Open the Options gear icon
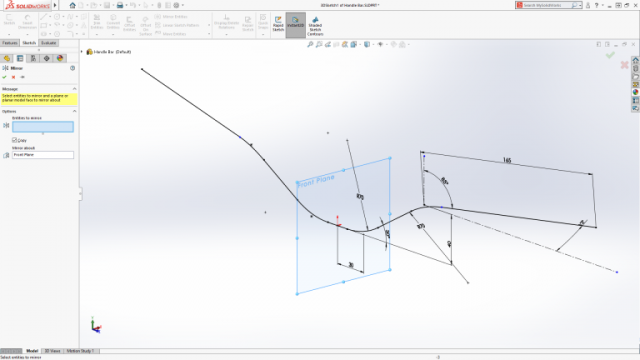Screen dimensions: 640x360 (x=176, y=5)
